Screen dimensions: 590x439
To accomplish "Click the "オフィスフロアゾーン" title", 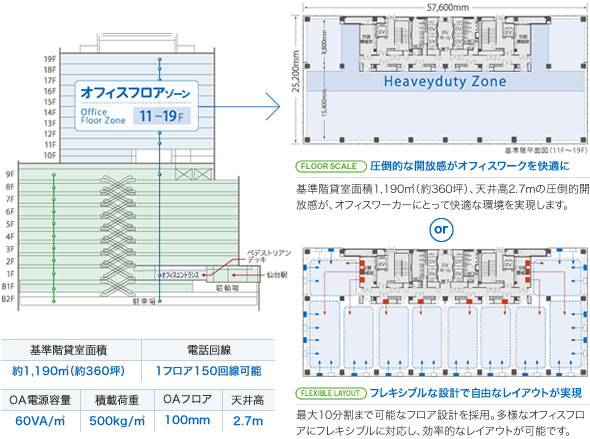I will (x=136, y=92).
